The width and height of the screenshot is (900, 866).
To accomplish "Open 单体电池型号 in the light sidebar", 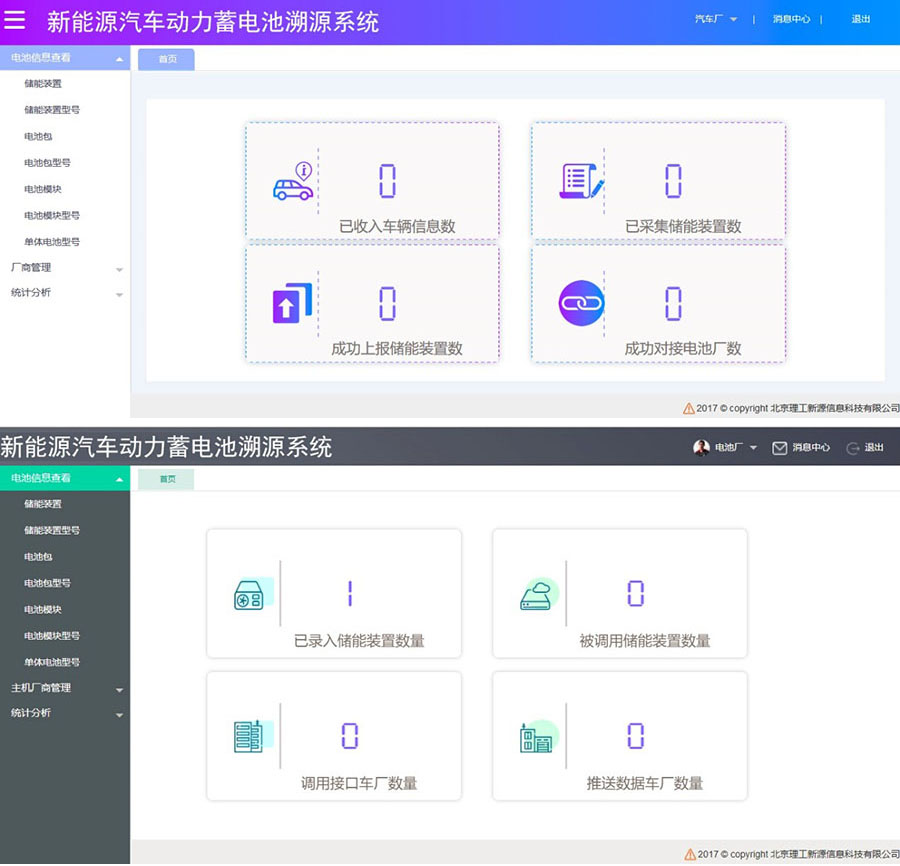I will 52,242.
